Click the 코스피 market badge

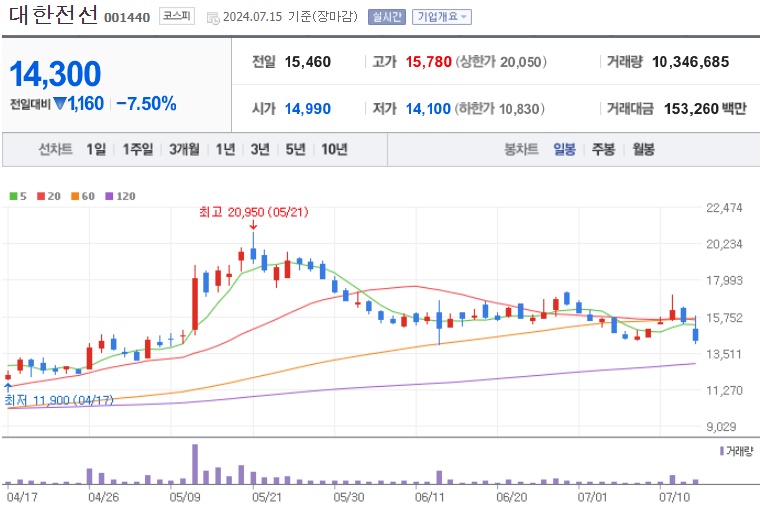176,16
